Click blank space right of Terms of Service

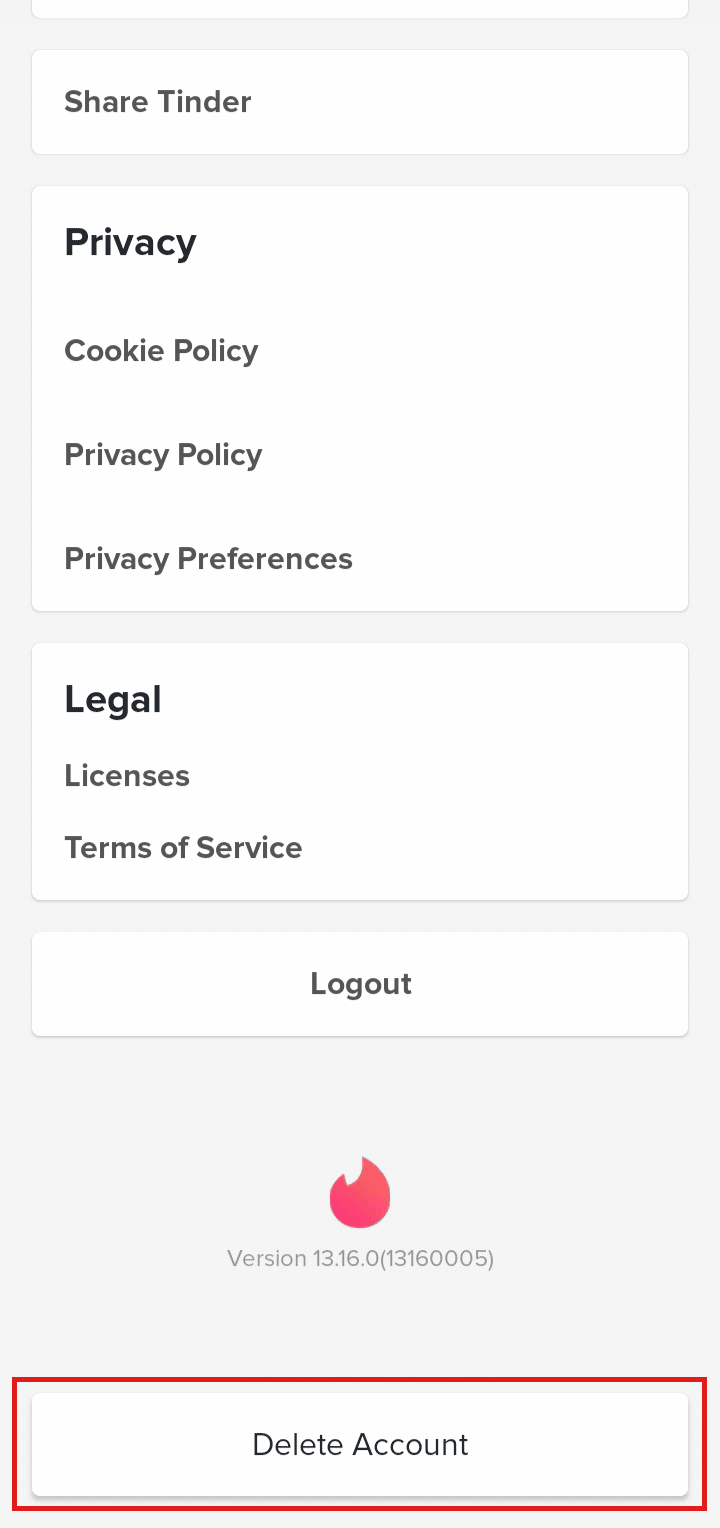click(x=500, y=848)
